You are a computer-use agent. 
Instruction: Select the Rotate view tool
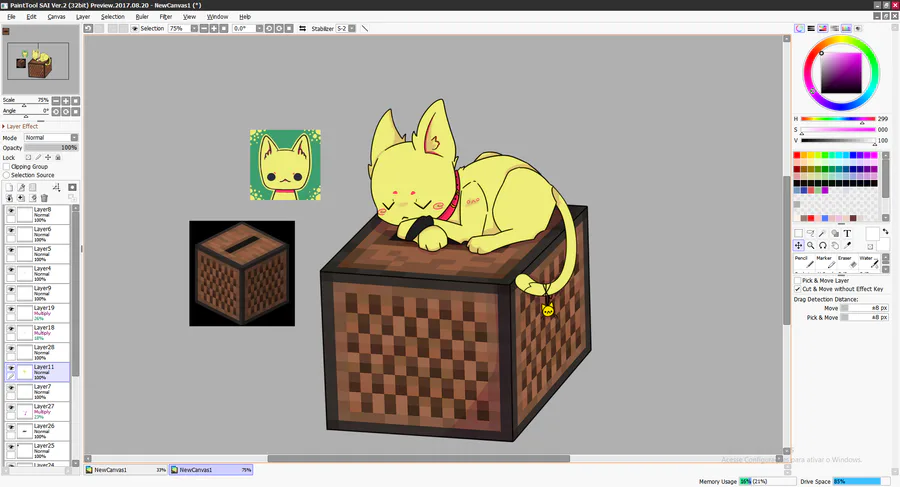point(823,245)
